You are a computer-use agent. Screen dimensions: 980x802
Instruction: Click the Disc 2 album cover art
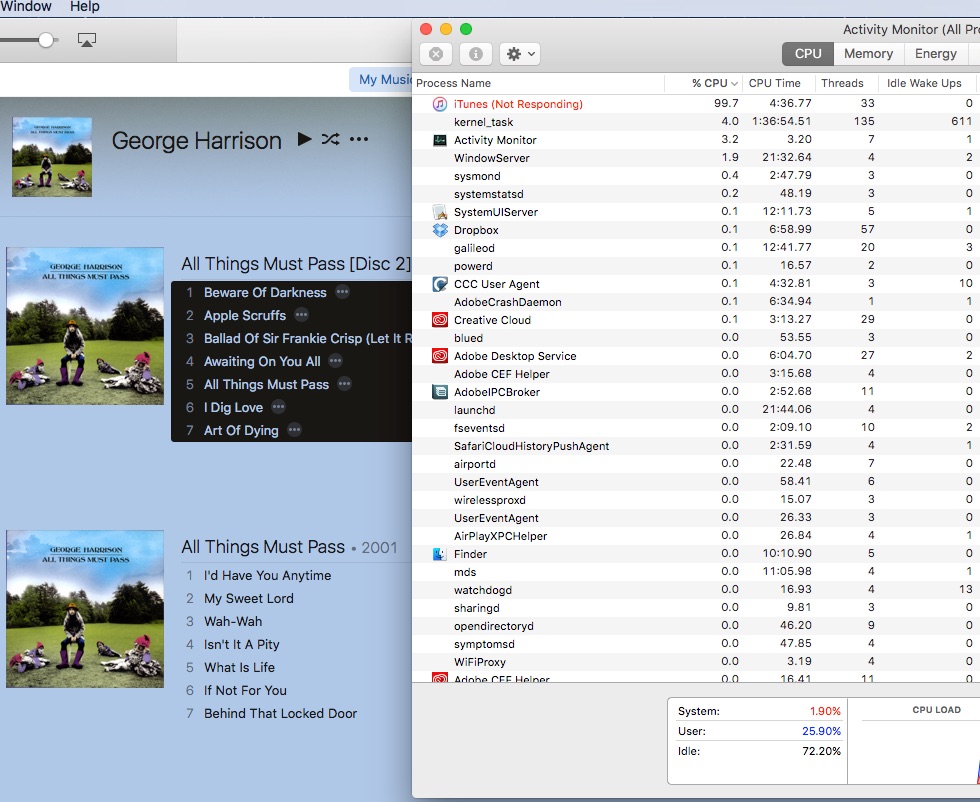pyautogui.click(x=85, y=326)
